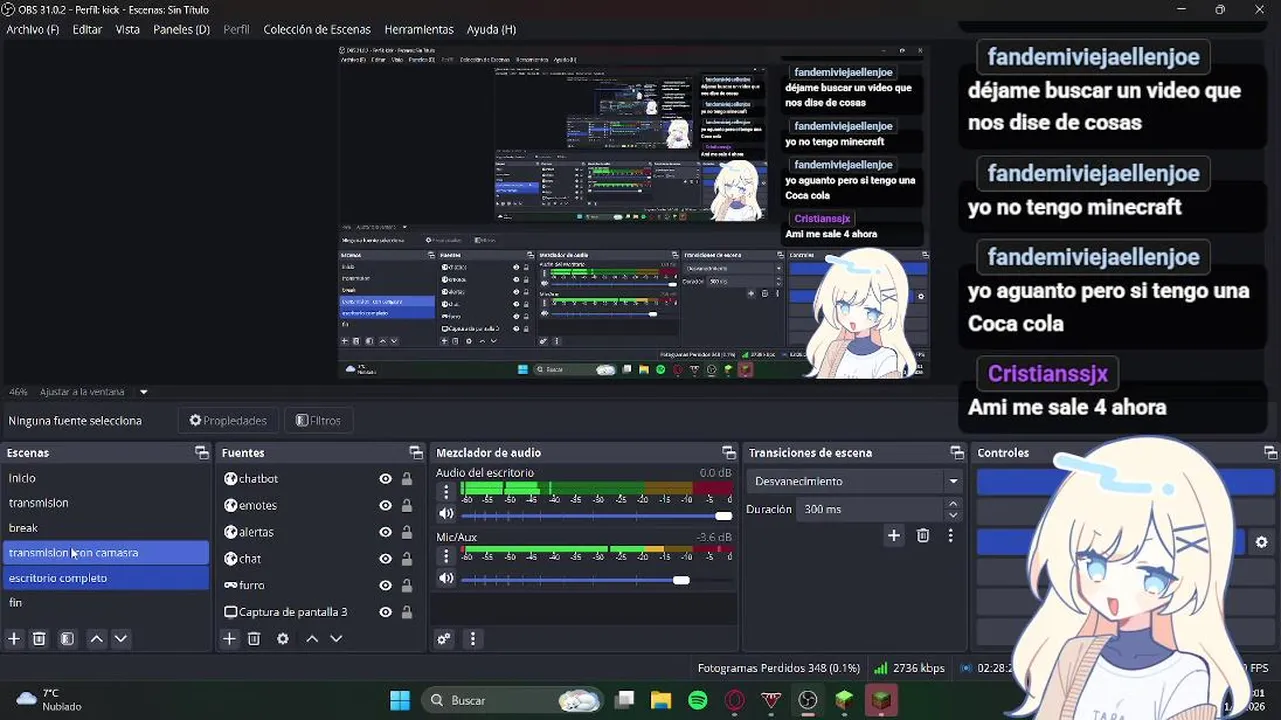The height and width of the screenshot is (720, 1281).
Task: Open the Vista menu
Action: tap(128, 29)
